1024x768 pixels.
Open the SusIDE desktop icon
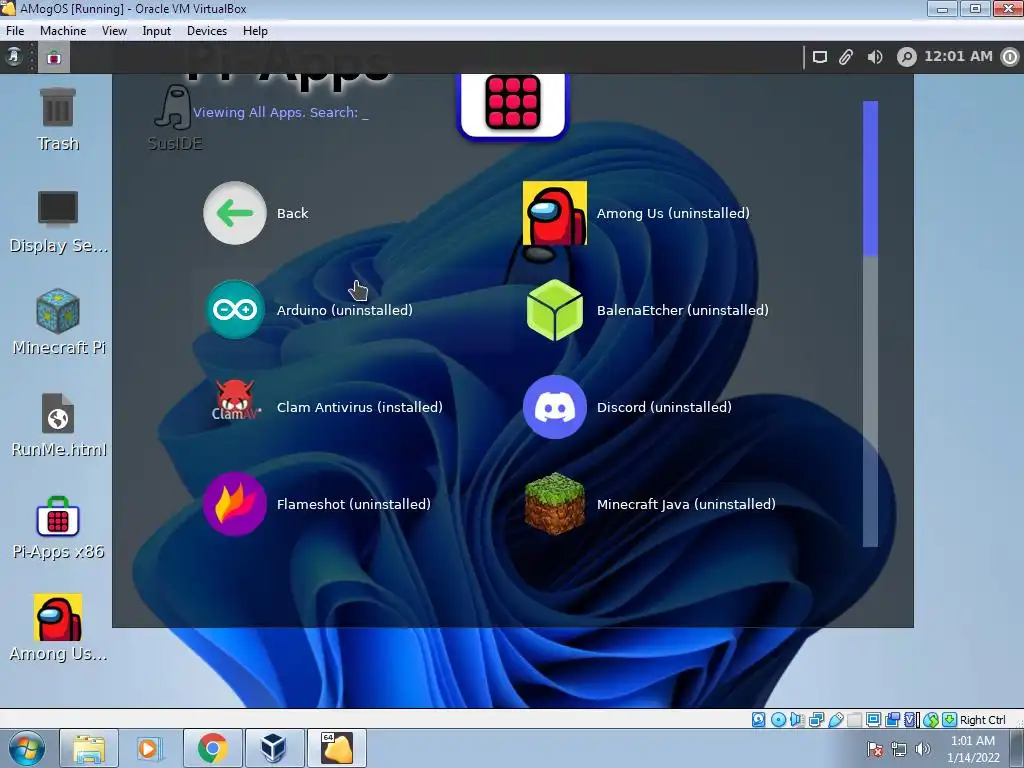pyautogui.click(x=174, y=118)
